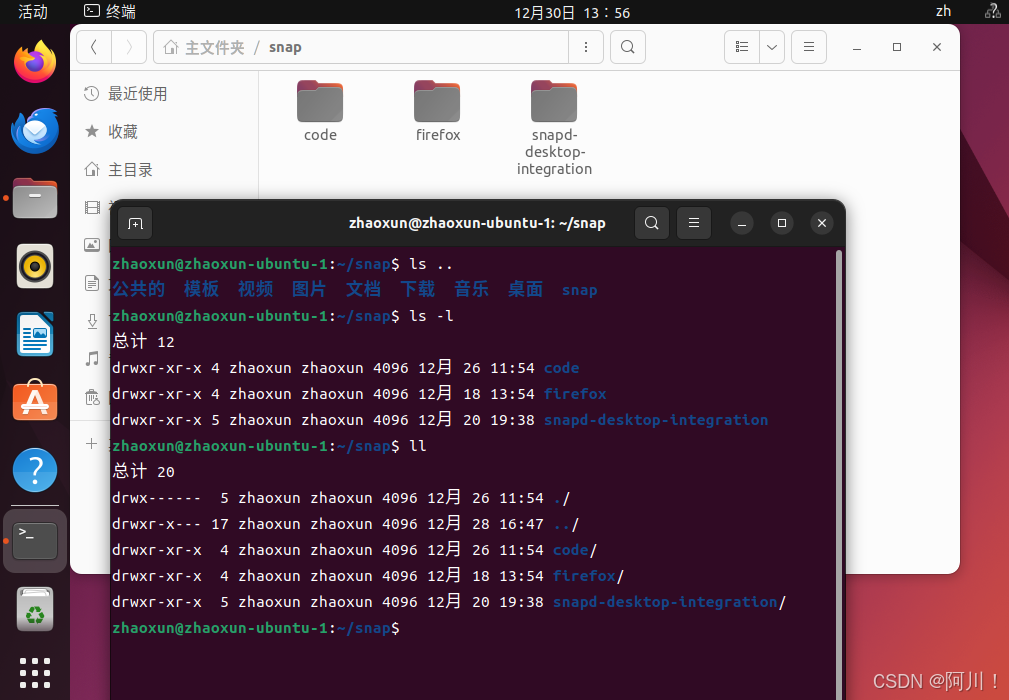This screenshot has width=1009, height=700.
Task: Open the Trash icon in dock
Action: tap(35, 609)
